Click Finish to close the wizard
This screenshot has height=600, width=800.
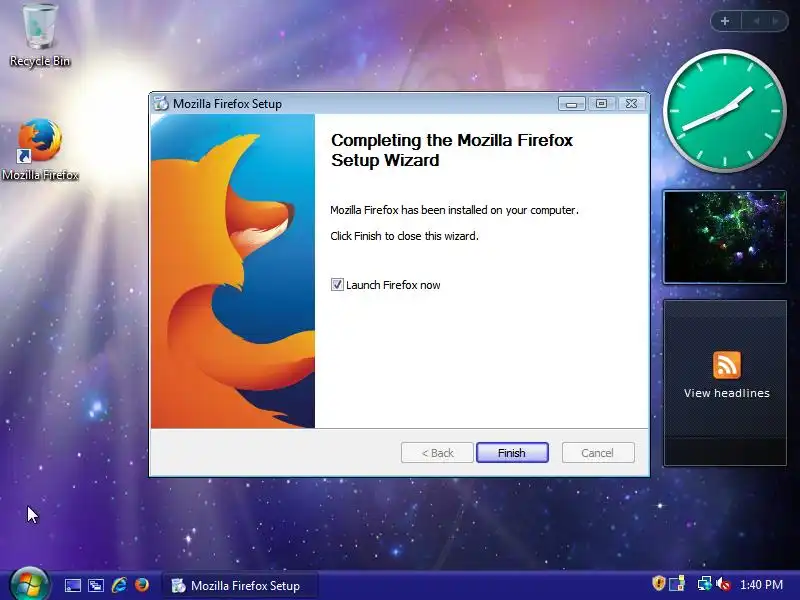[512, 453]
